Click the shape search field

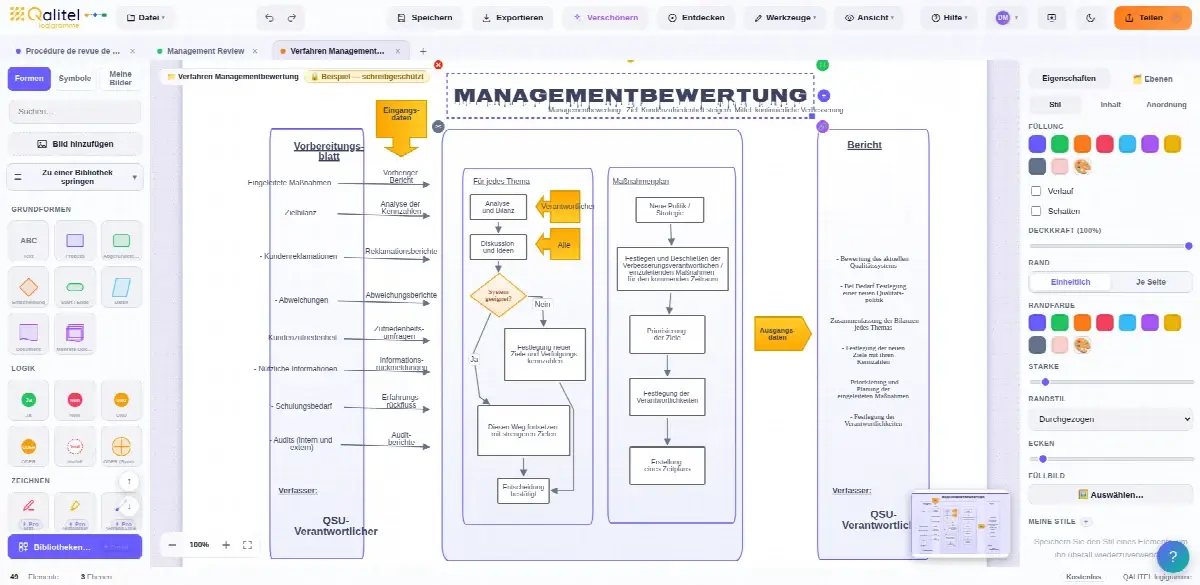click(x=75, y=111)
